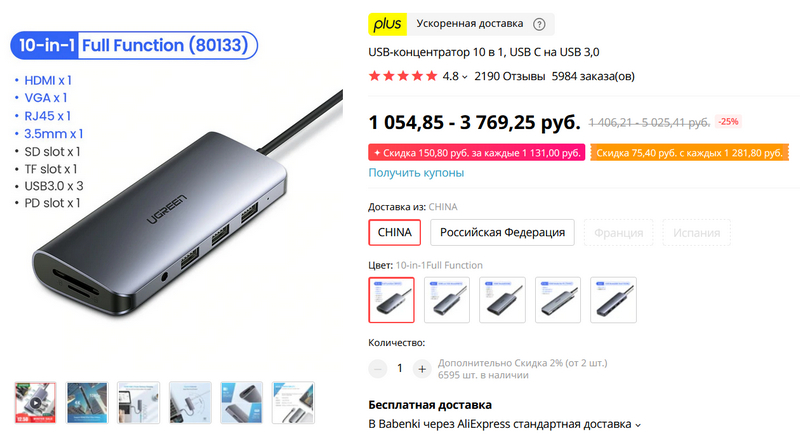Click the orange 75,40 руб. discount badge
The width and height of the screenshot is (800, 435).
(689, 153)
